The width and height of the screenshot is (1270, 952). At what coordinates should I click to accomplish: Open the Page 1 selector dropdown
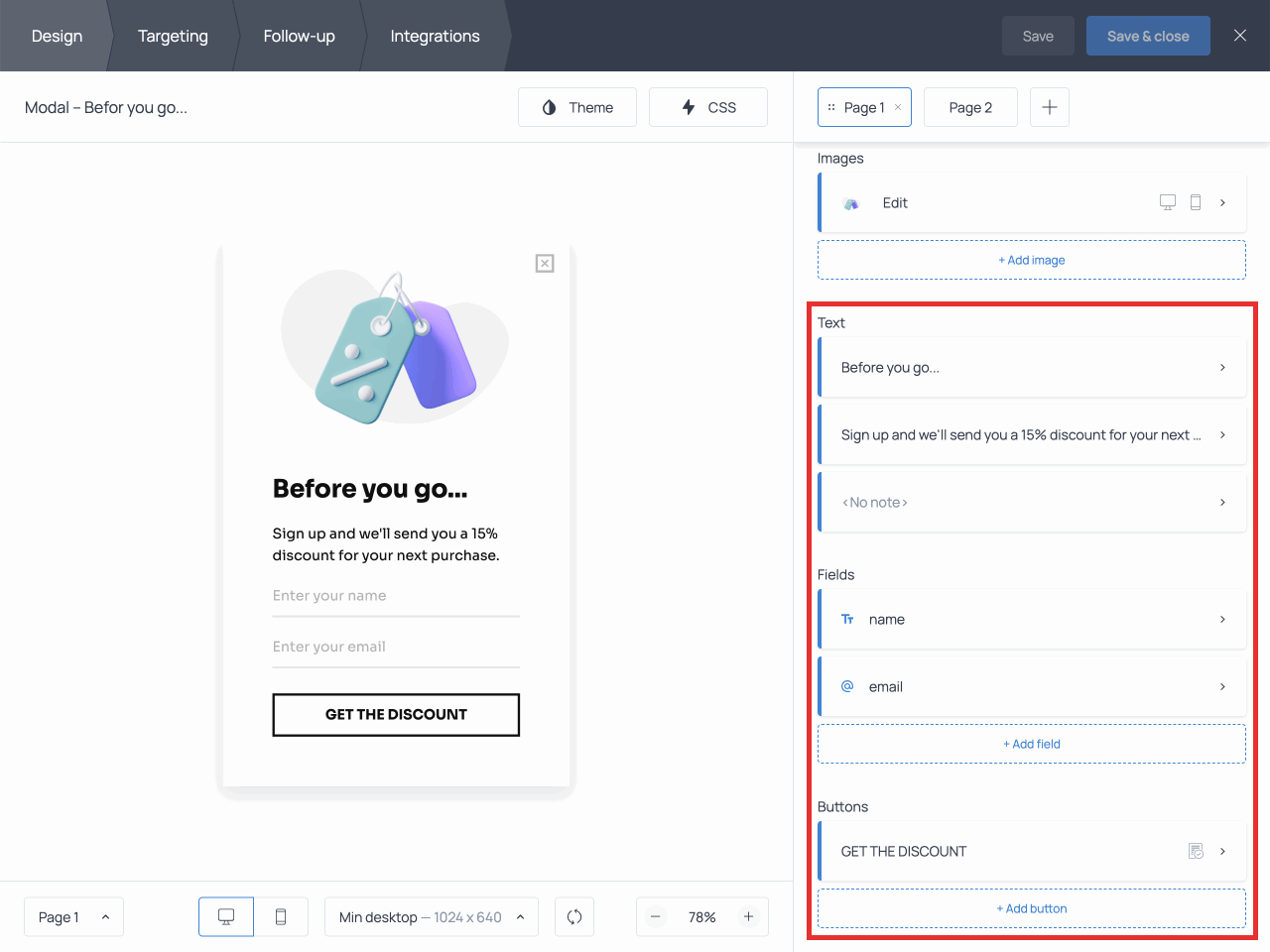pos(73,917)
